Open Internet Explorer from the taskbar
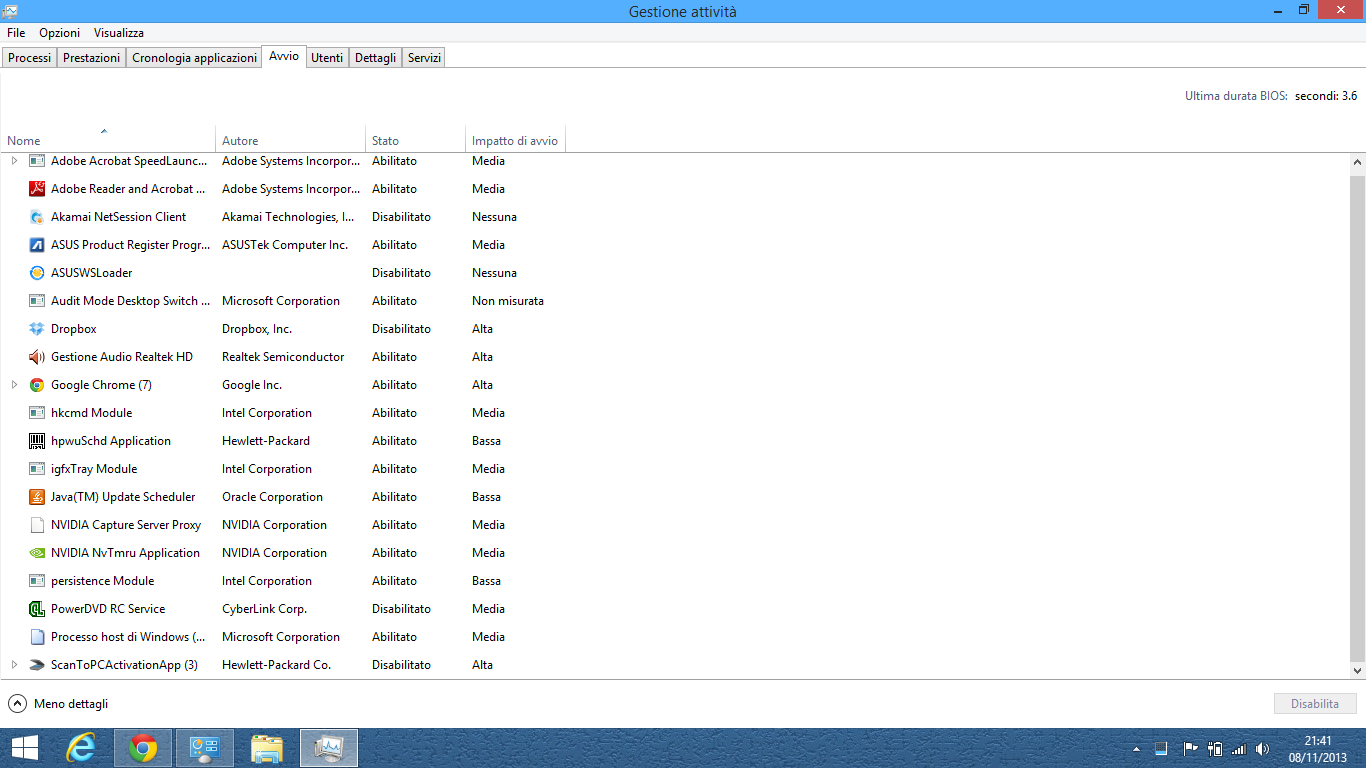The image size is (1366, 768). point(81,748)
